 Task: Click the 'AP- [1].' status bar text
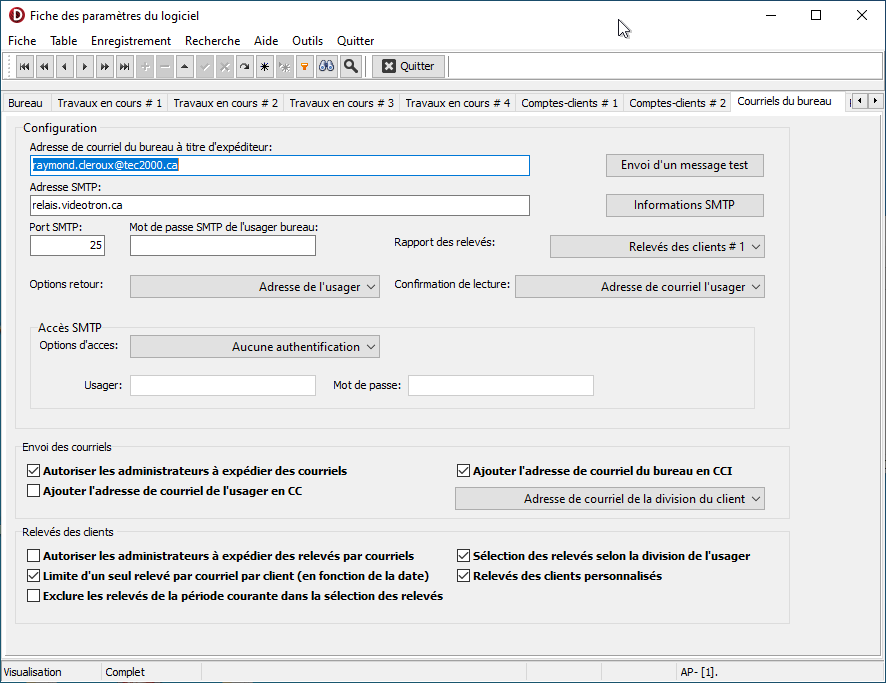699,672
